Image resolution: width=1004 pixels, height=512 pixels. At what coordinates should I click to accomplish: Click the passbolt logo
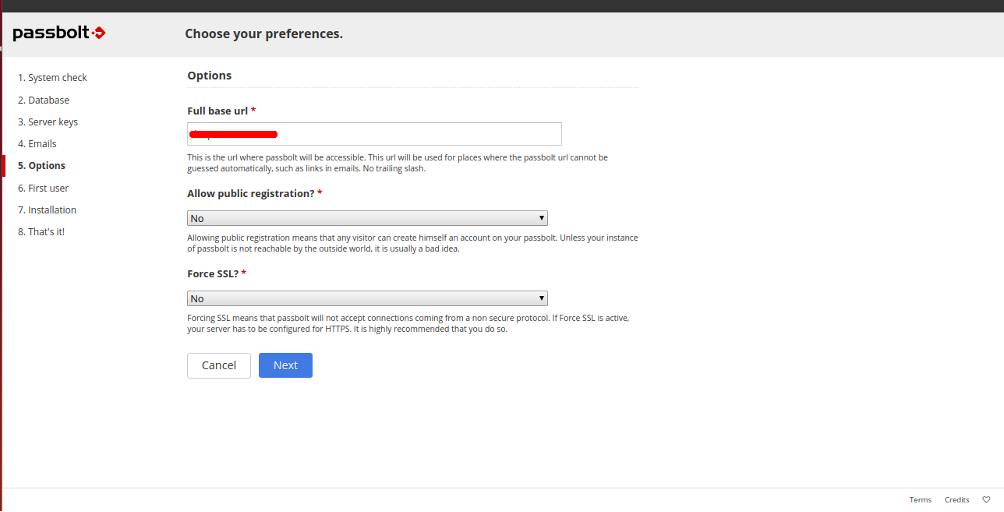pyautogui.click(x=59, y=33)
